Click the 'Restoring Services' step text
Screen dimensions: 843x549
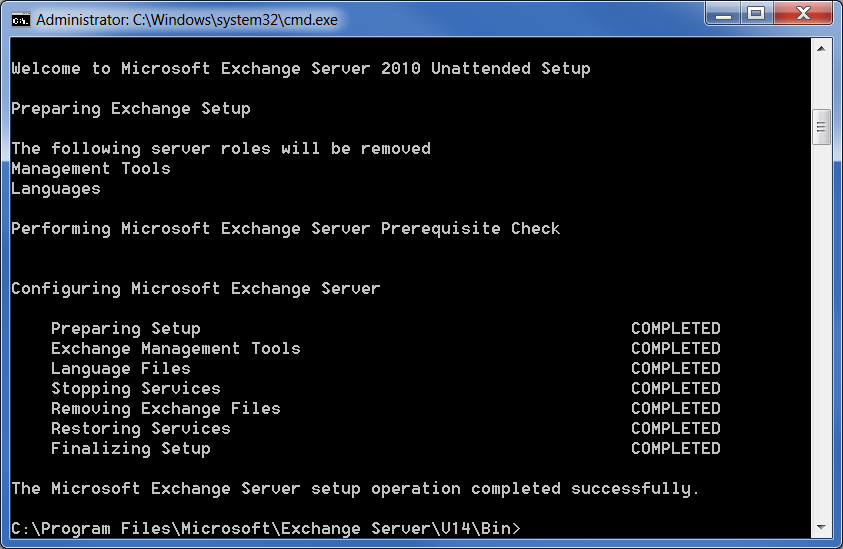(x=141, y=429)
